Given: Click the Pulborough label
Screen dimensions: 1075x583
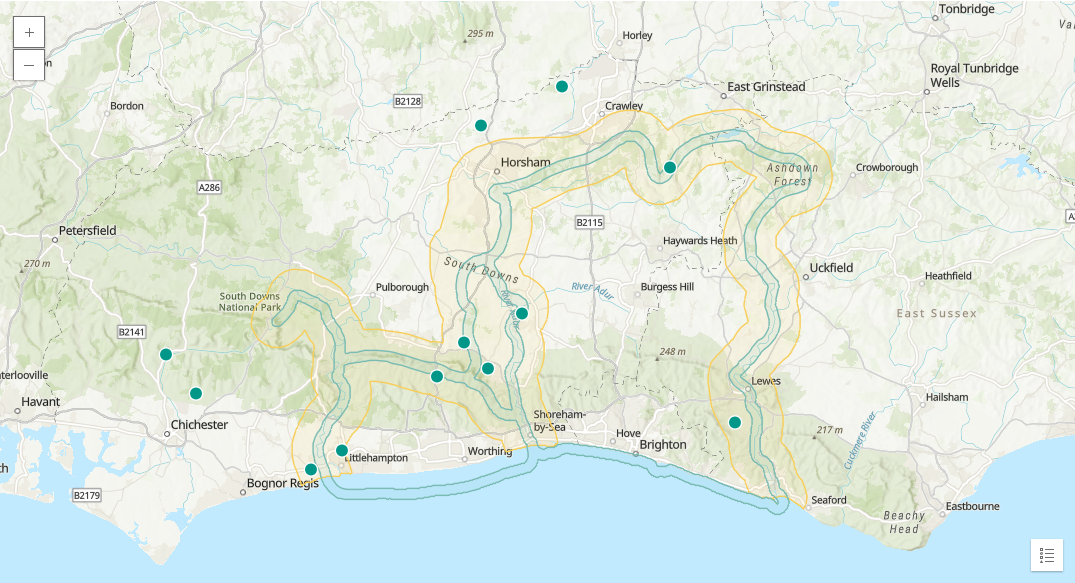Looking at the screenshot, I should coord(402,287).
